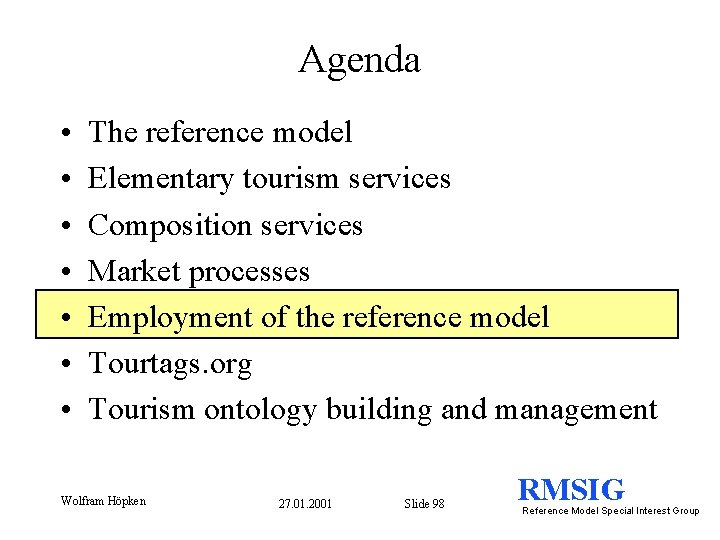Select 'Composition services' agenda item

pos(225,225)
